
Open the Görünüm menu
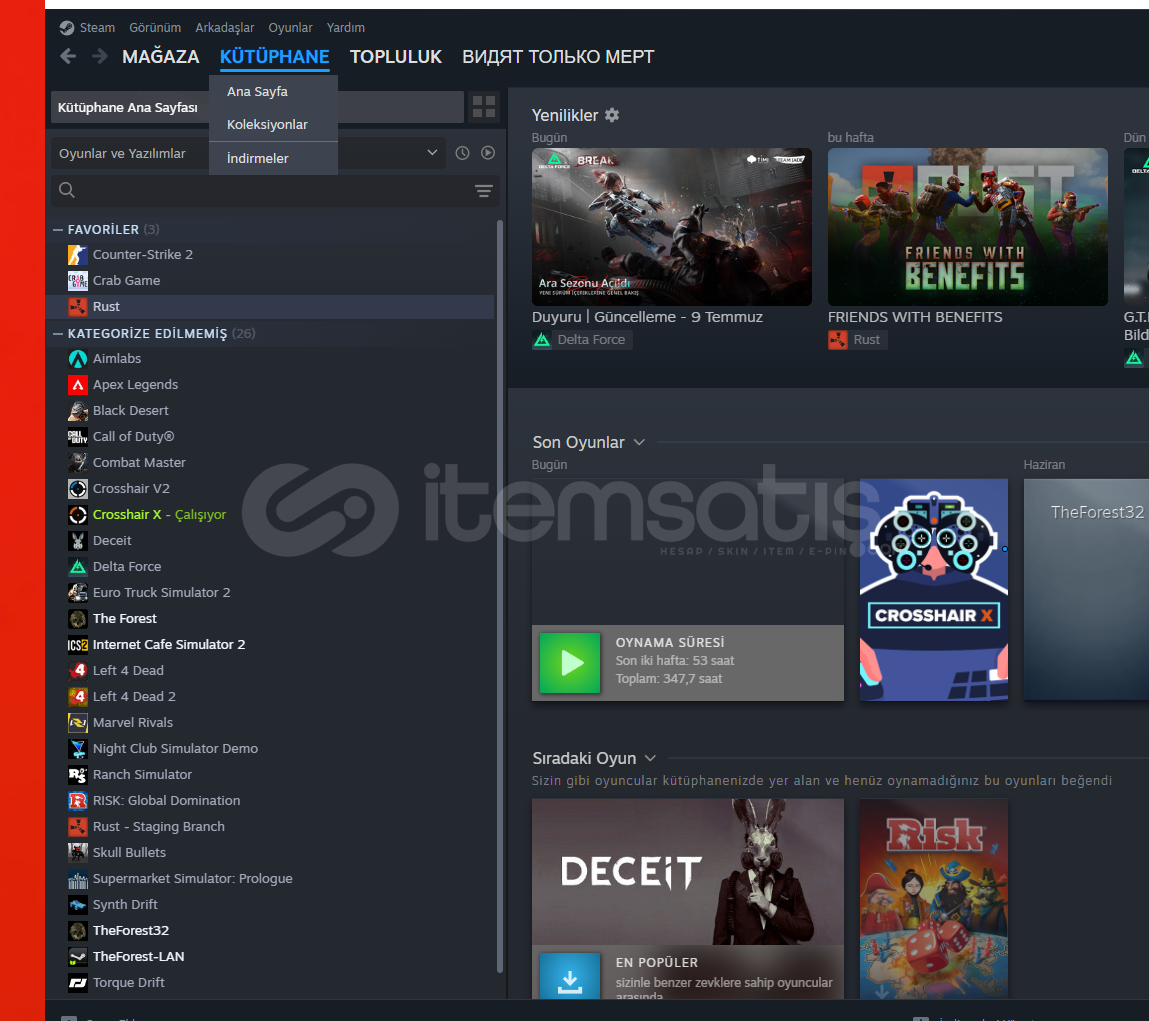pos(155,28)
